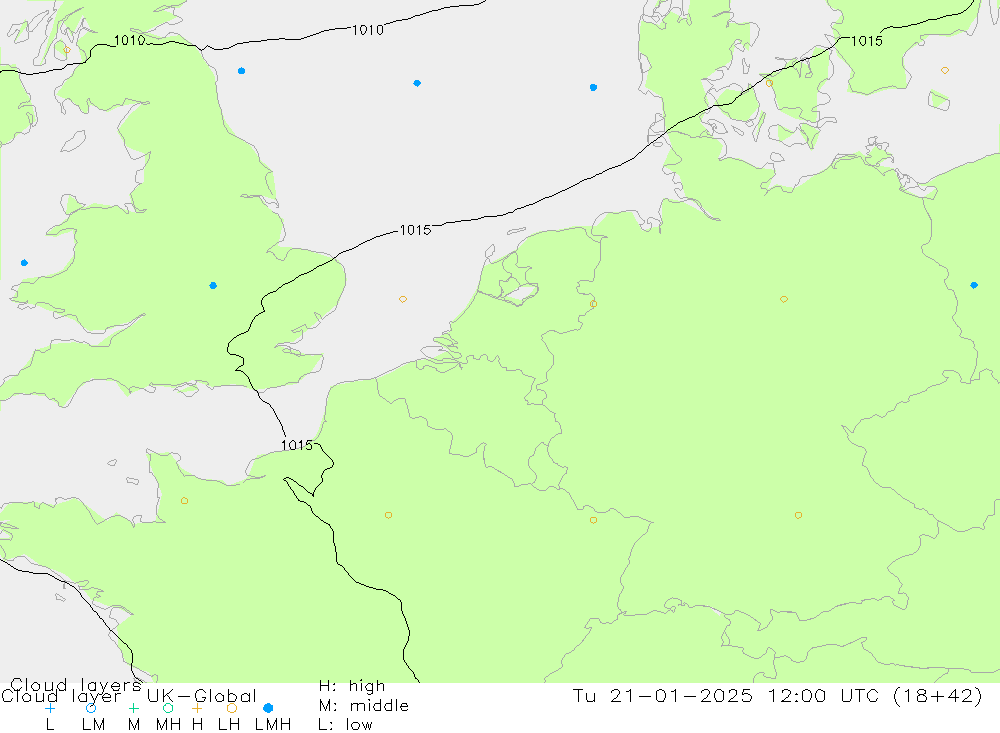This screenshot has width=1000, height=733.
Task: Click the 'H: high' legend text
Action: pyautogui.click(x=352, y=686)
